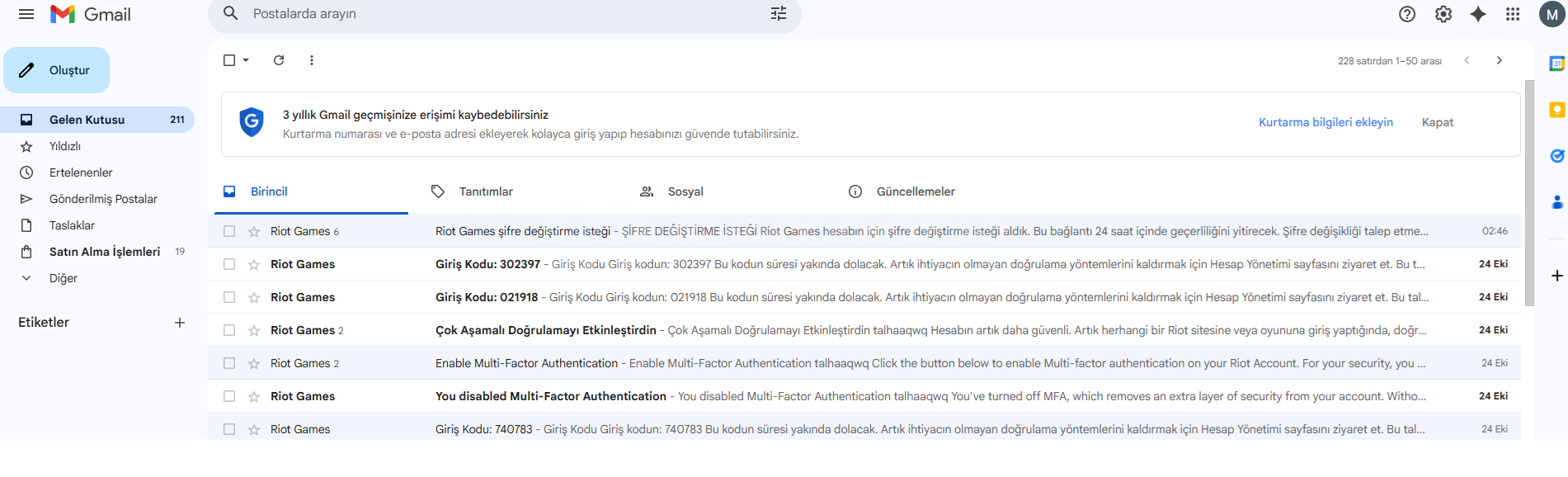
Task: Open the three-dot more options menu
Action: [x=311, y=60]
